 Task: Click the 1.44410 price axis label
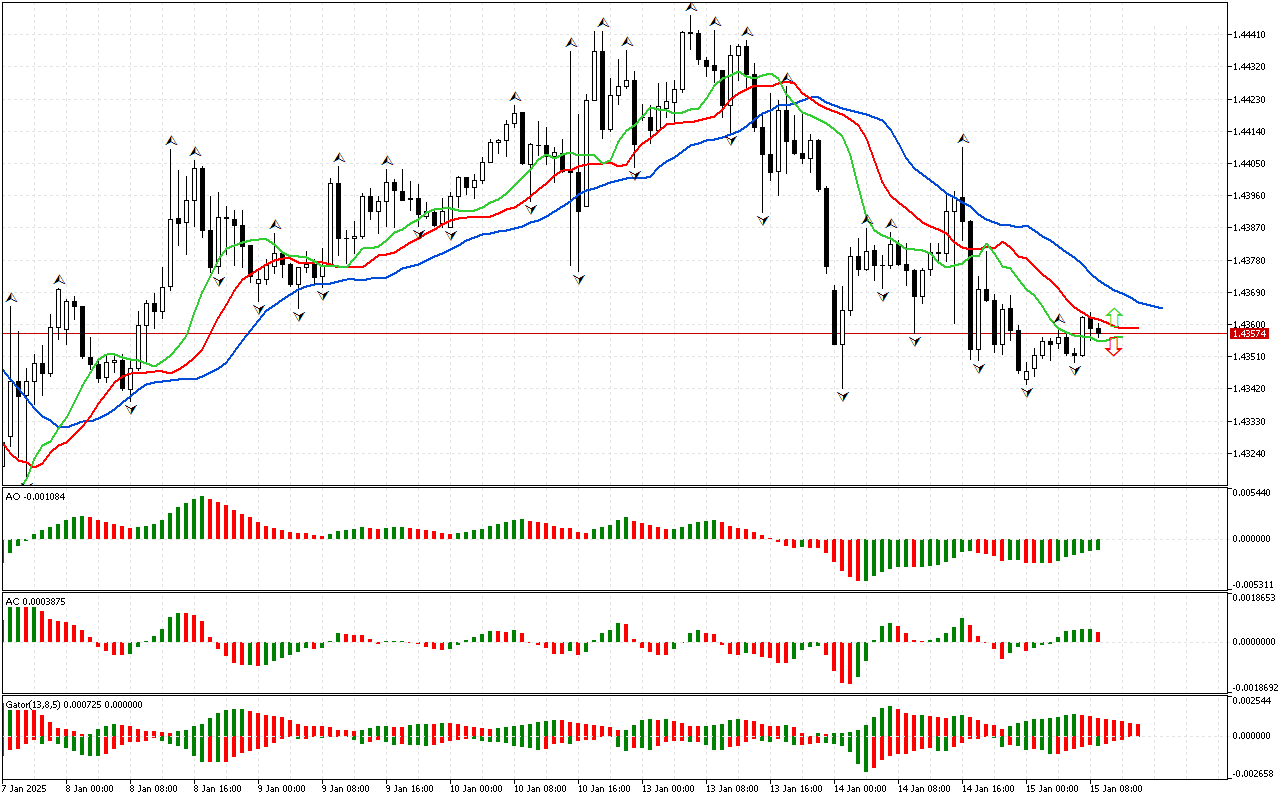[1248, 35]
